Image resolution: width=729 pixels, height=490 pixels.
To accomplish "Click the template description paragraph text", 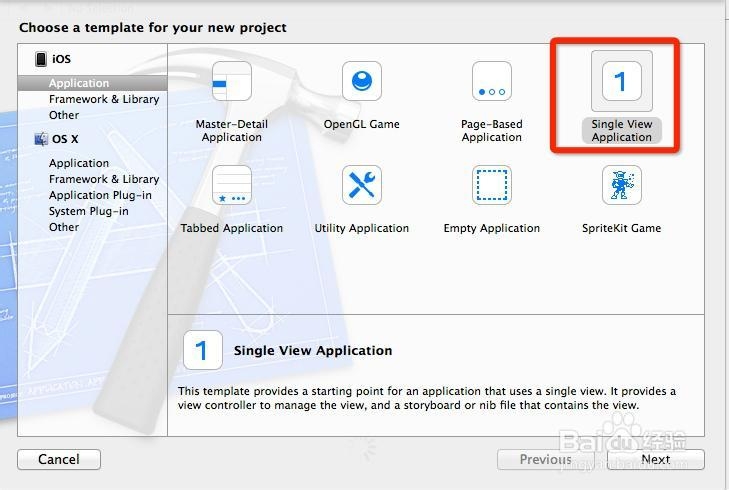I will (426, 398).
